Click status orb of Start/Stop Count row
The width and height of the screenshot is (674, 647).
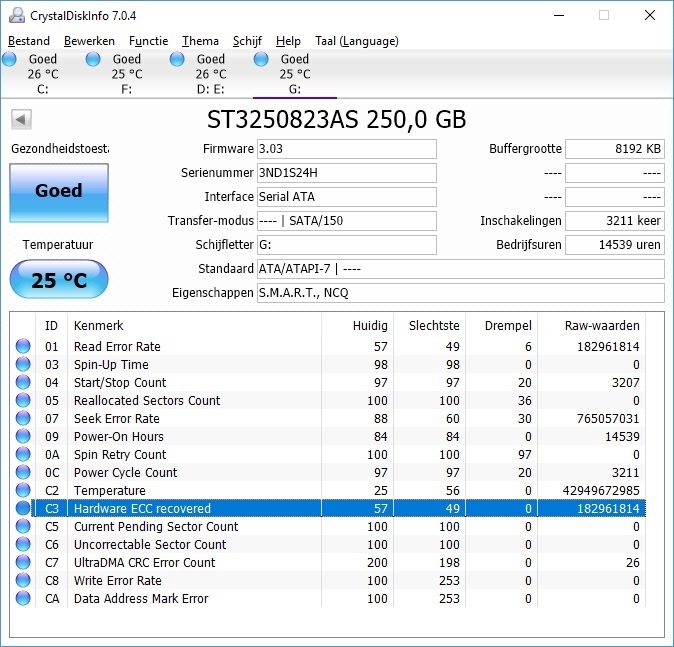23,382
